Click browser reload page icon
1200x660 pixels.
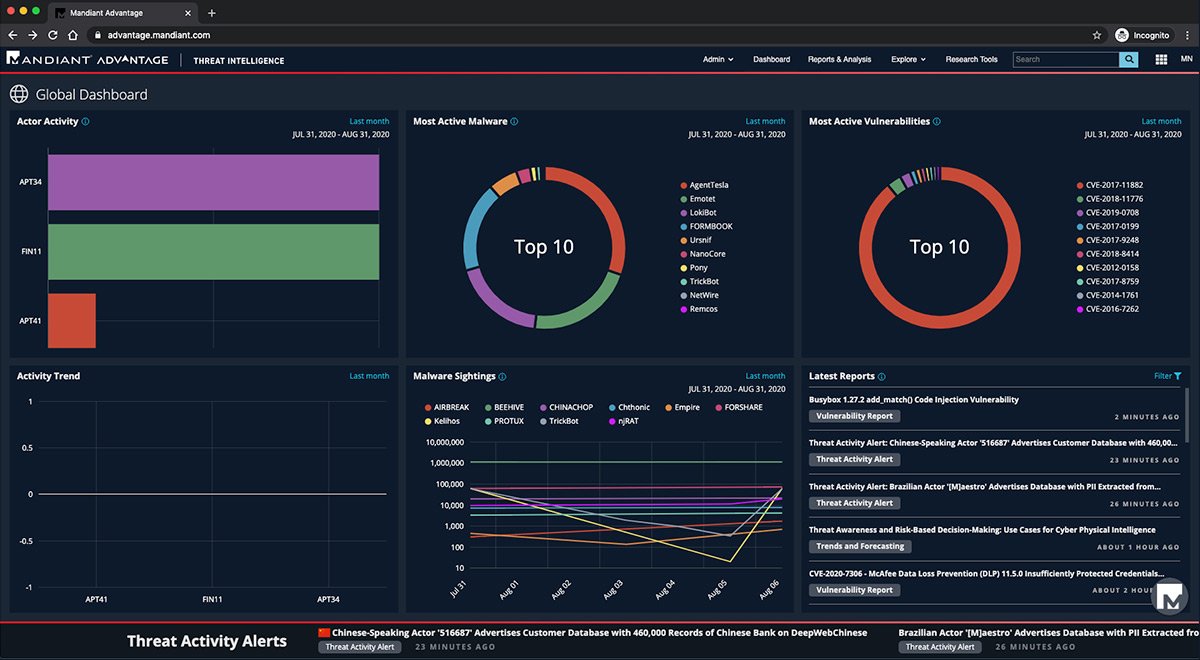pos(53,34)
